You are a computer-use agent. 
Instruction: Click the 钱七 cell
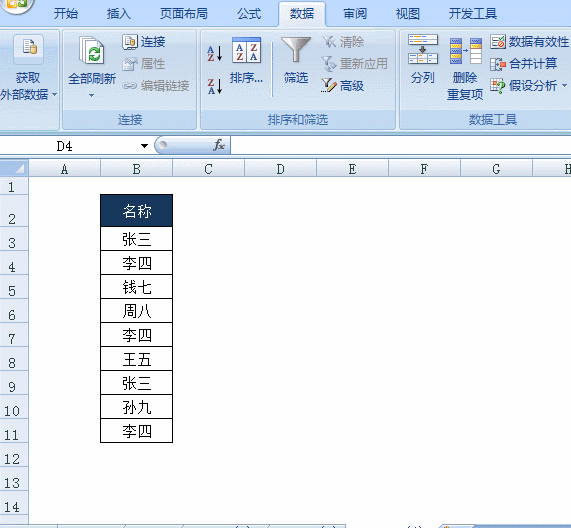coord(137,287)
